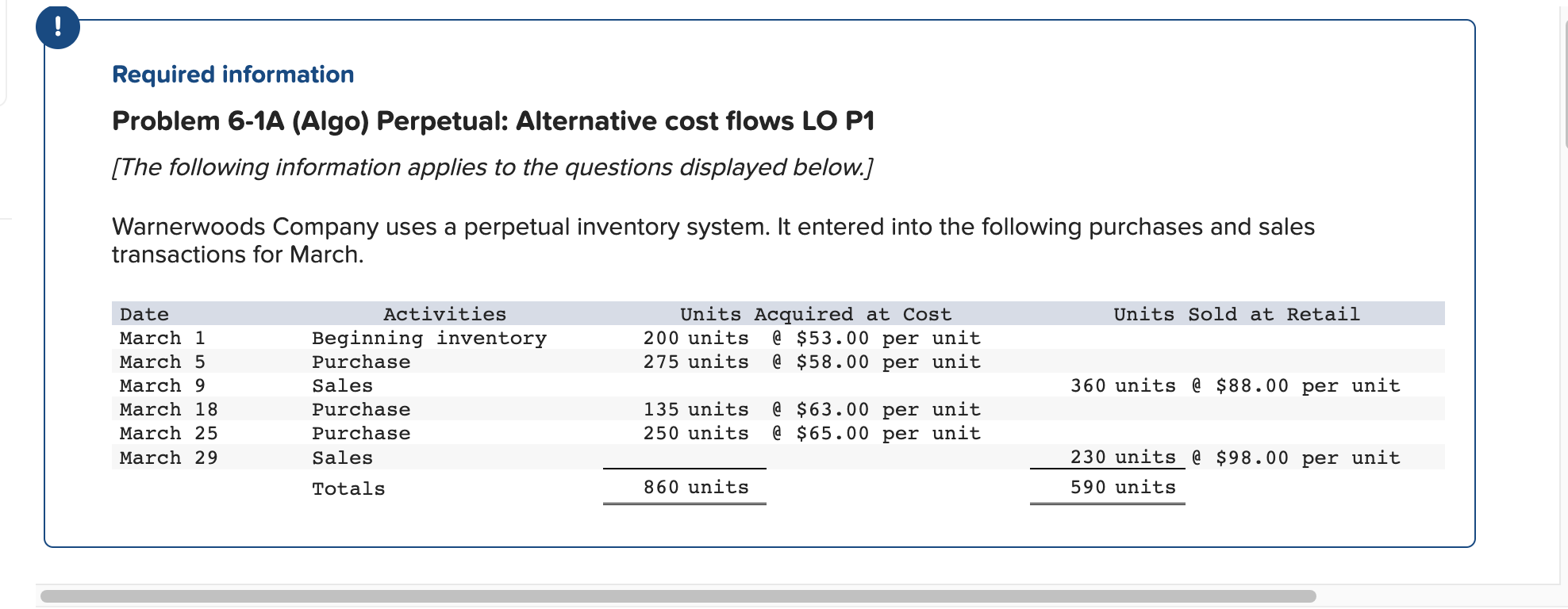
Task: Click the 'Totals' row label
Action: click(348, 488)
